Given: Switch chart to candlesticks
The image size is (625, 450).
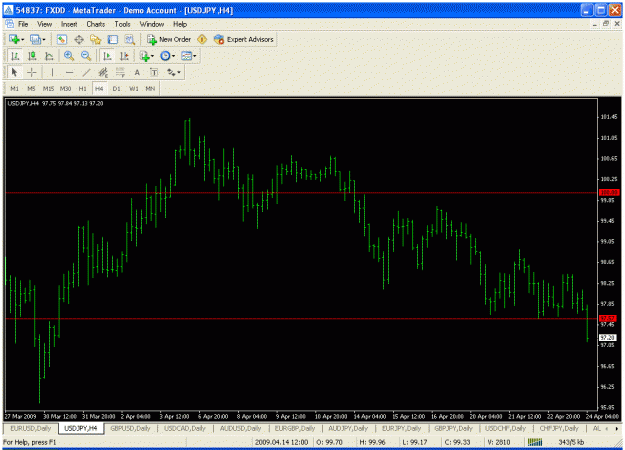Looking at the screenshot, I should (32, 56).
